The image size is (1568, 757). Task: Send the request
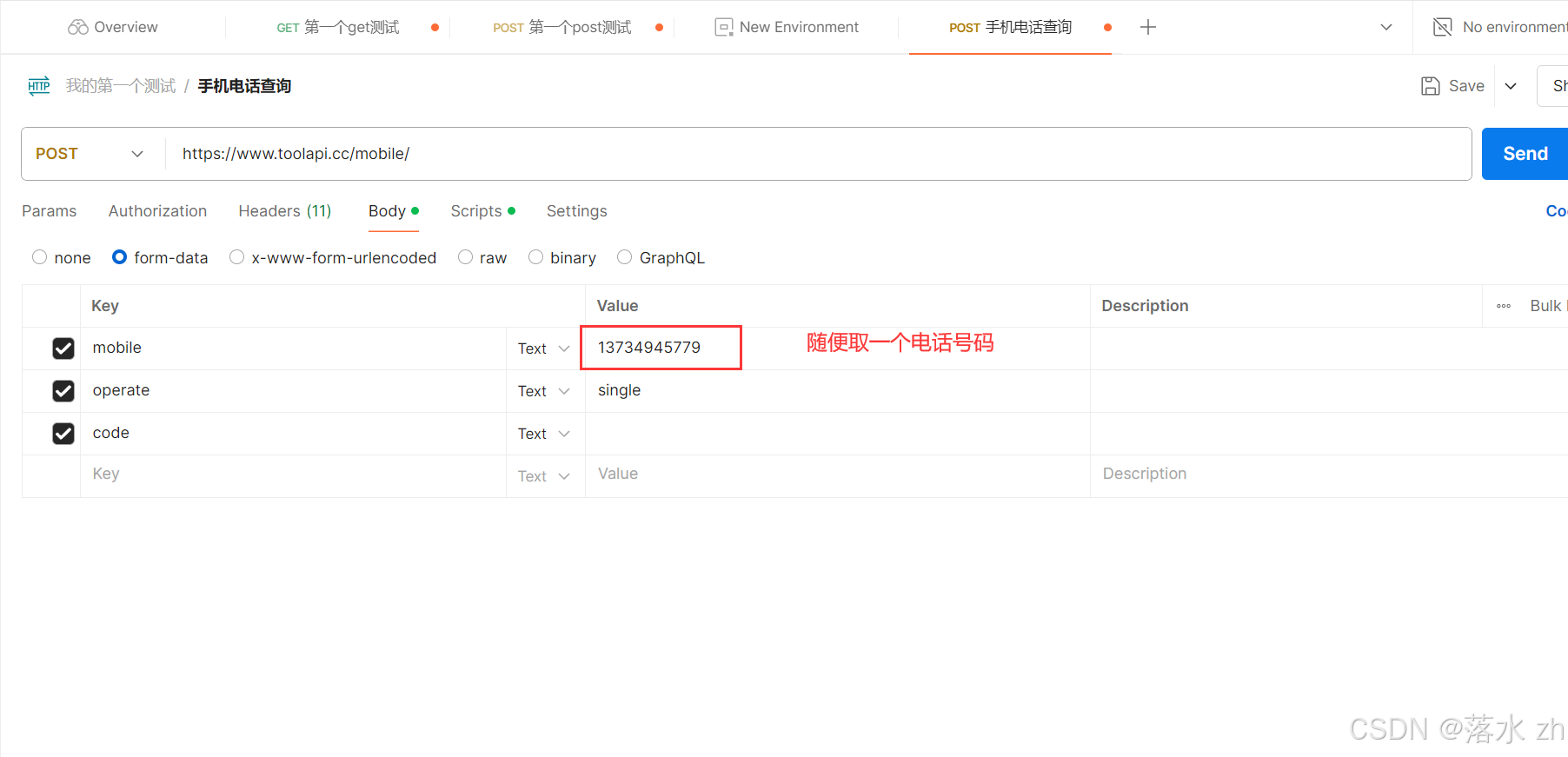1525,154
